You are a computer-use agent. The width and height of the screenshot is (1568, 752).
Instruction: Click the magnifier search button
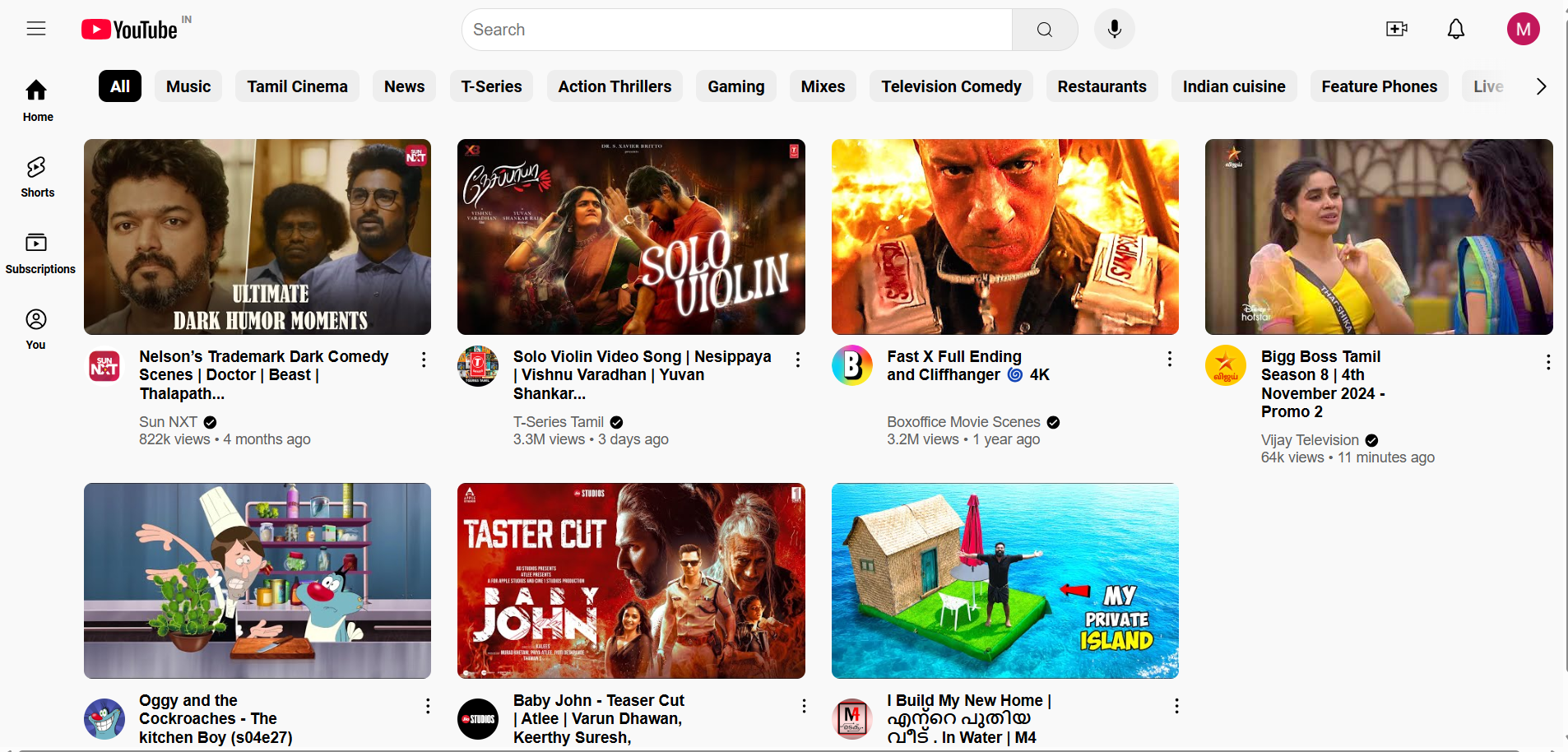pos(1044,30)
